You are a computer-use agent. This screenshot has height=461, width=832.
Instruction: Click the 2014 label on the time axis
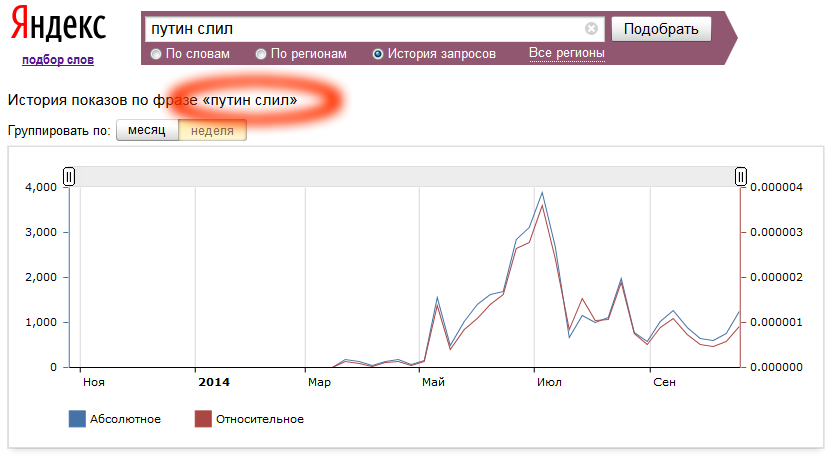214,382
